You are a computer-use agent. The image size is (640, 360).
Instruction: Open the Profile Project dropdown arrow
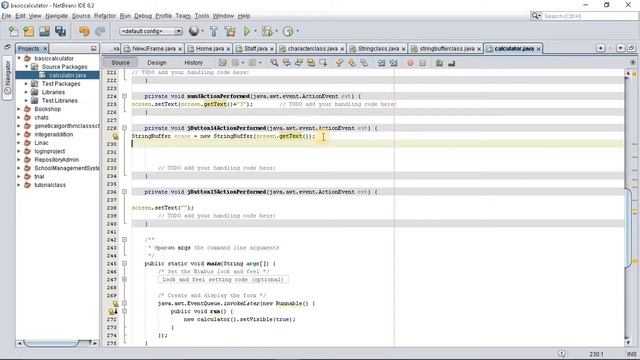pos(298,31)
